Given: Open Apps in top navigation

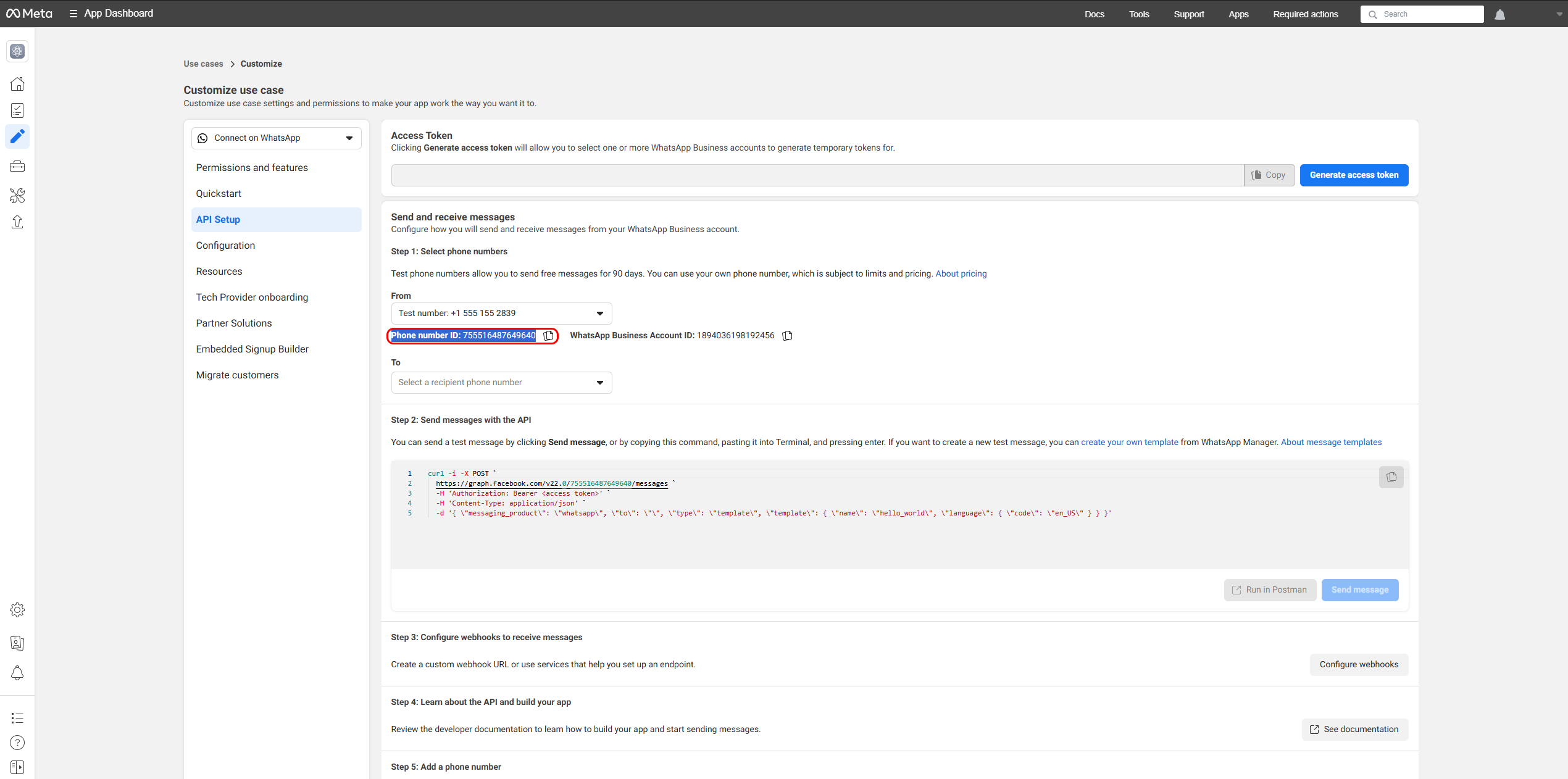Looking at the screenshot, I should 1238,14.
